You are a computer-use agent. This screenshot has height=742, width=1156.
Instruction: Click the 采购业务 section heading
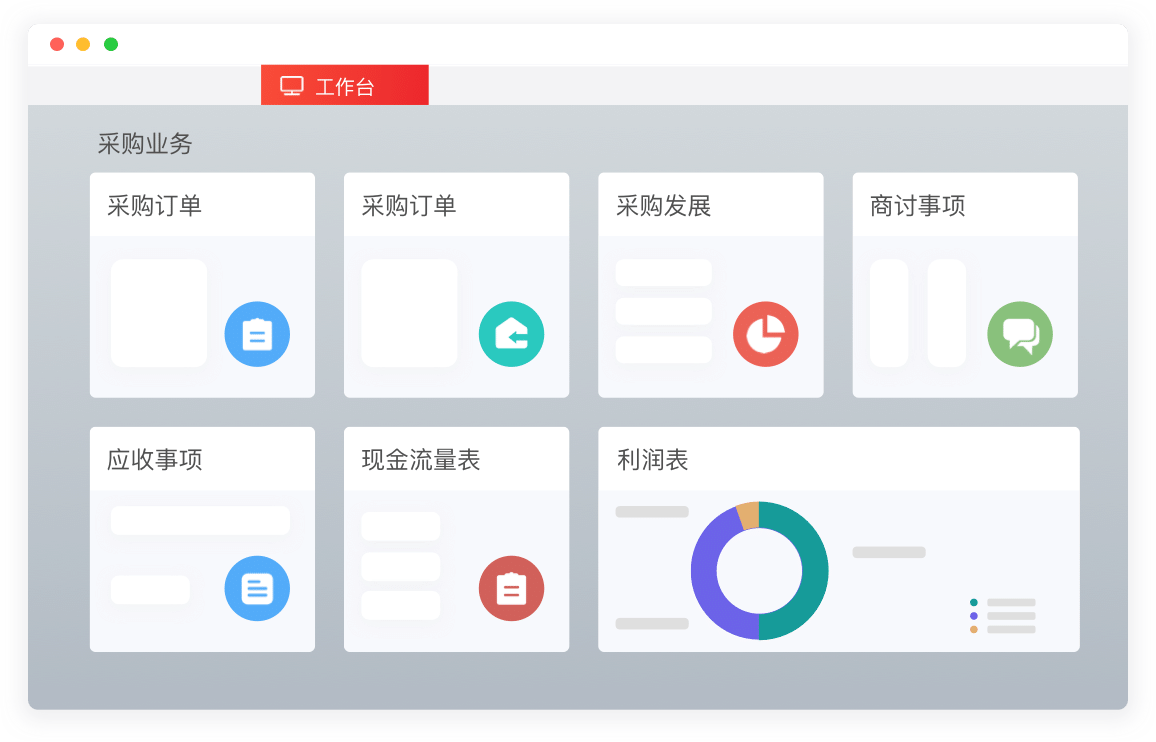145,143
